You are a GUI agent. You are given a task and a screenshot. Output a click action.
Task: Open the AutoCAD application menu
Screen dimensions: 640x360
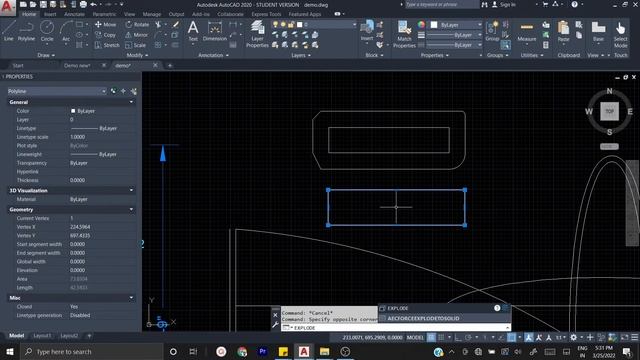(x=7, y=7)
